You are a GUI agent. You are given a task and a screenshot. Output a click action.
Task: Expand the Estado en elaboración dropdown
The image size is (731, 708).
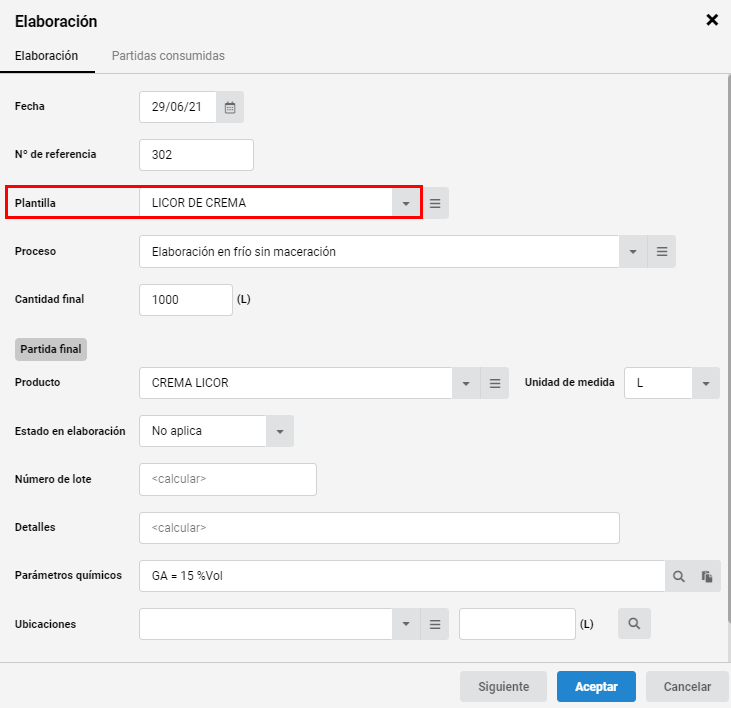tap(280, 431)
